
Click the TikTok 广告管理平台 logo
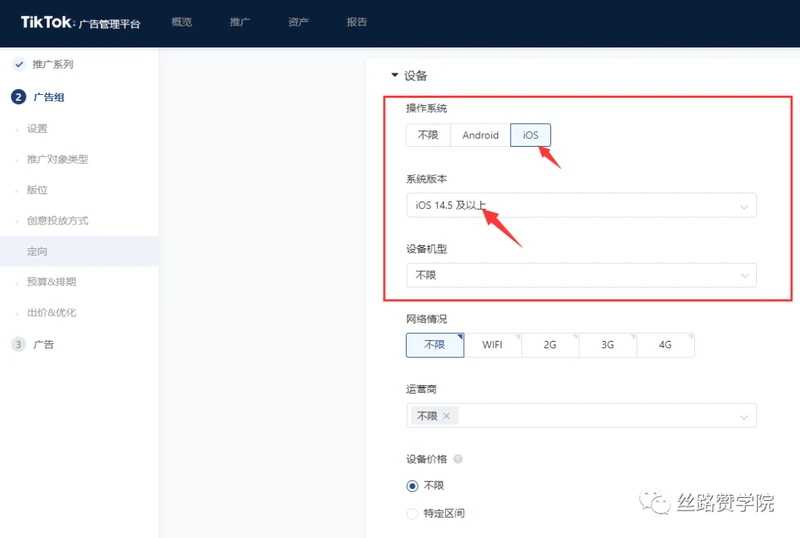[80, 22]
